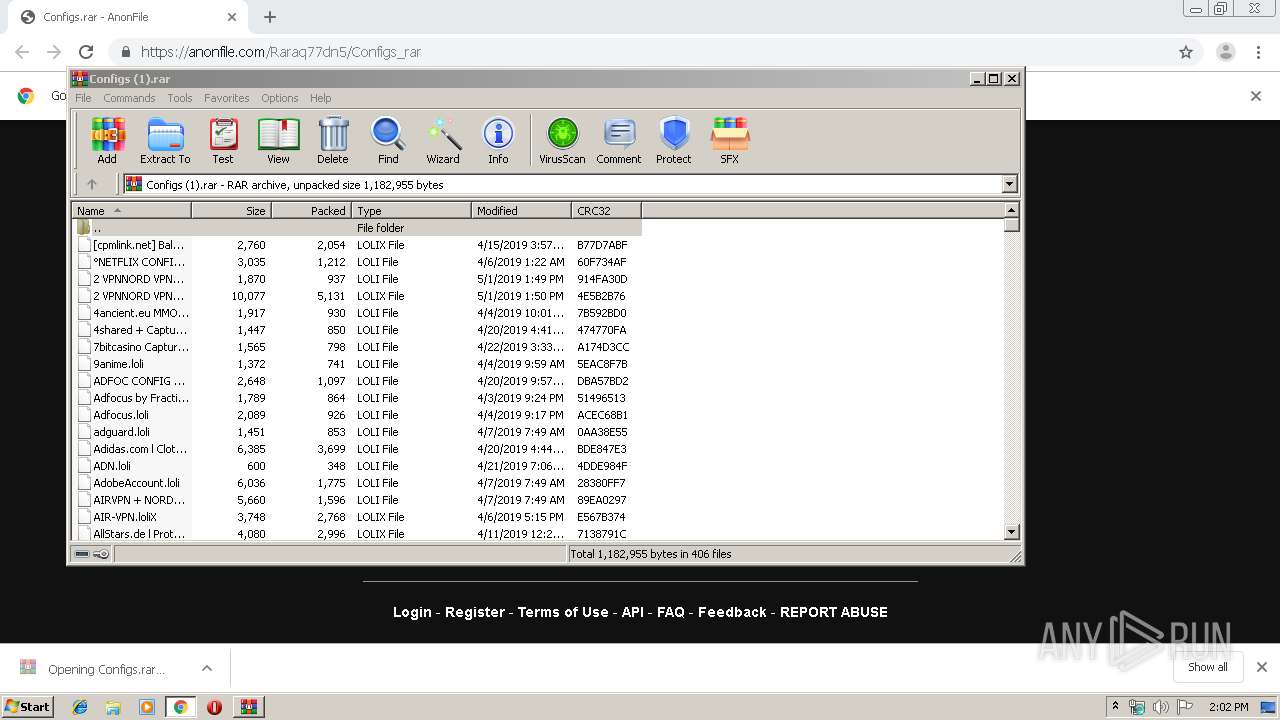This screenshot has height=720, width=1280.
Task: Click the file list scroll down arrow
Action: point(1011,532)
